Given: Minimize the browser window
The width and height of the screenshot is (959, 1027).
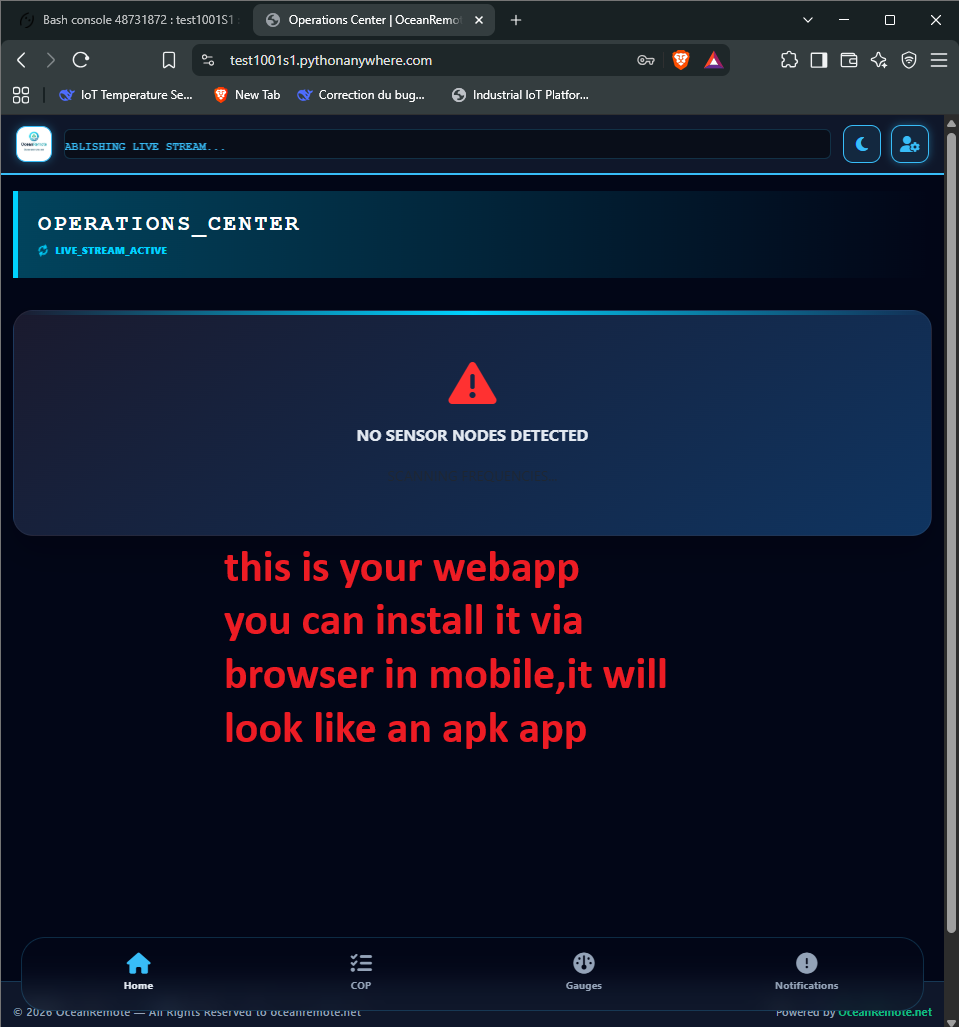Looking at the screenshot, I should click(x=844, y=20).
